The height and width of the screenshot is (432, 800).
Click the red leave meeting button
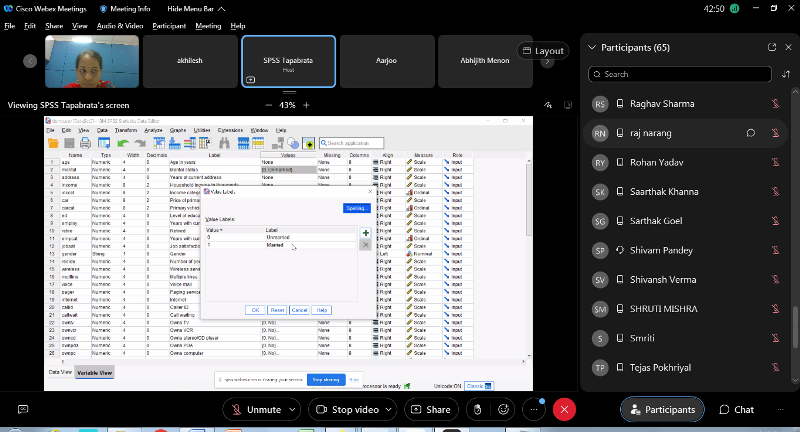[565, 409]
